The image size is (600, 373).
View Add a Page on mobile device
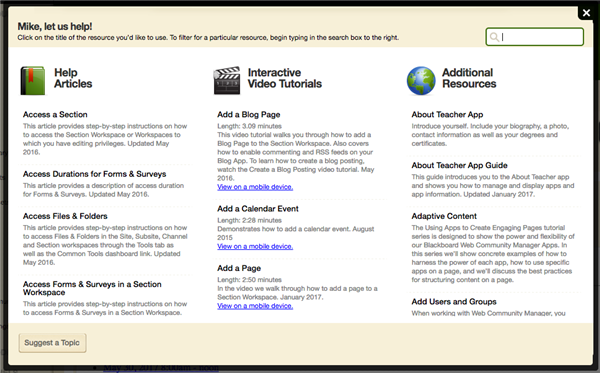click(255, 306)
